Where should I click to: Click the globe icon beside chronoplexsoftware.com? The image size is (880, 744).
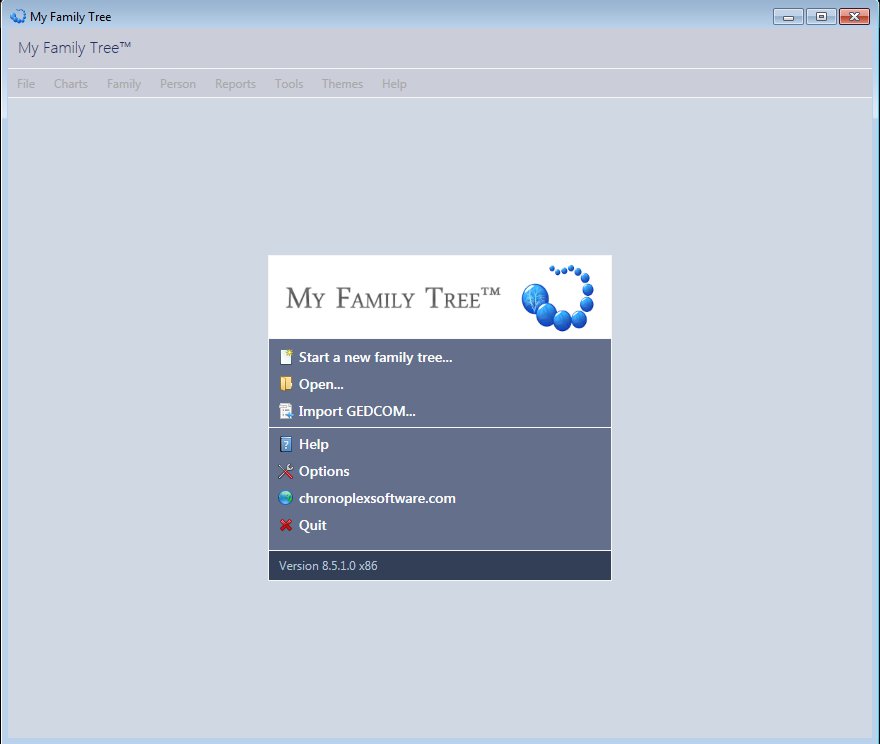coord(286,498)
